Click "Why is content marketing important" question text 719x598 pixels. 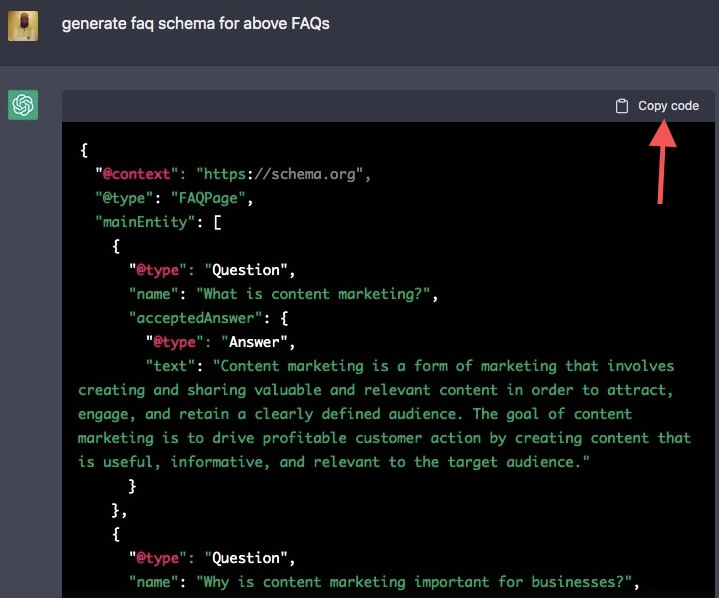pyautogui.click(x=417, y=582)
